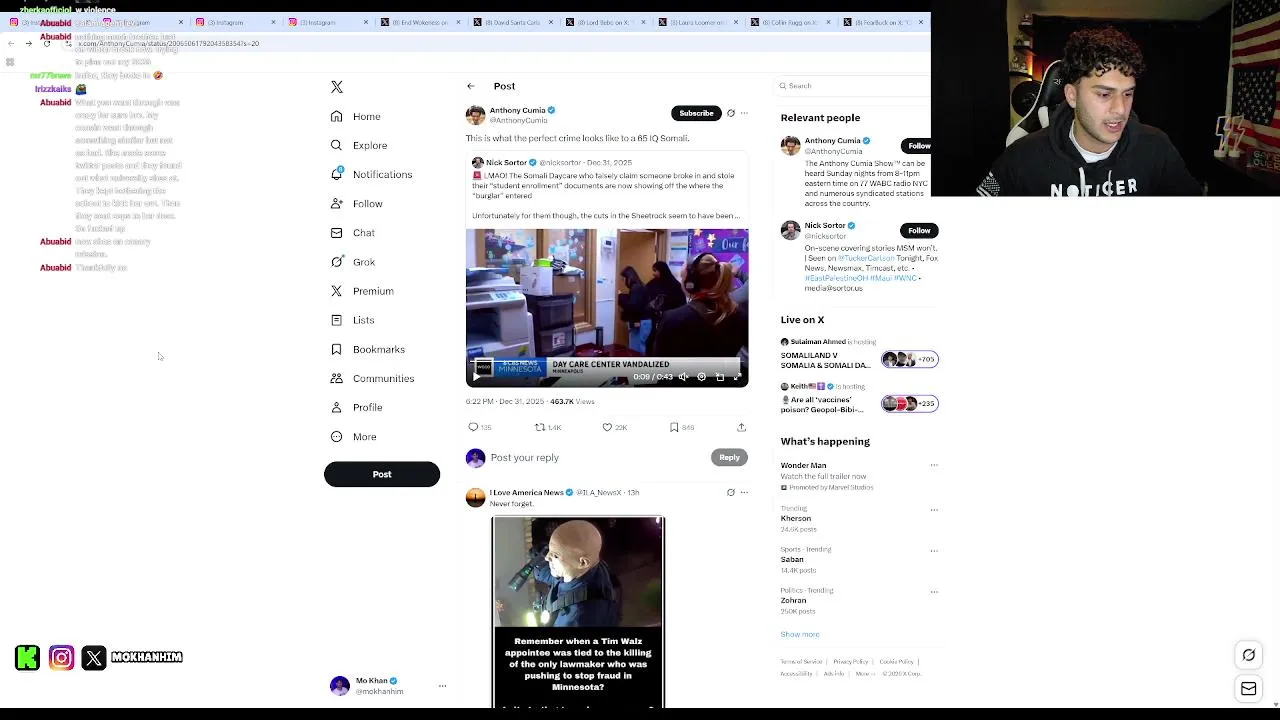Open Never forget reply image

tap(578, 612)
